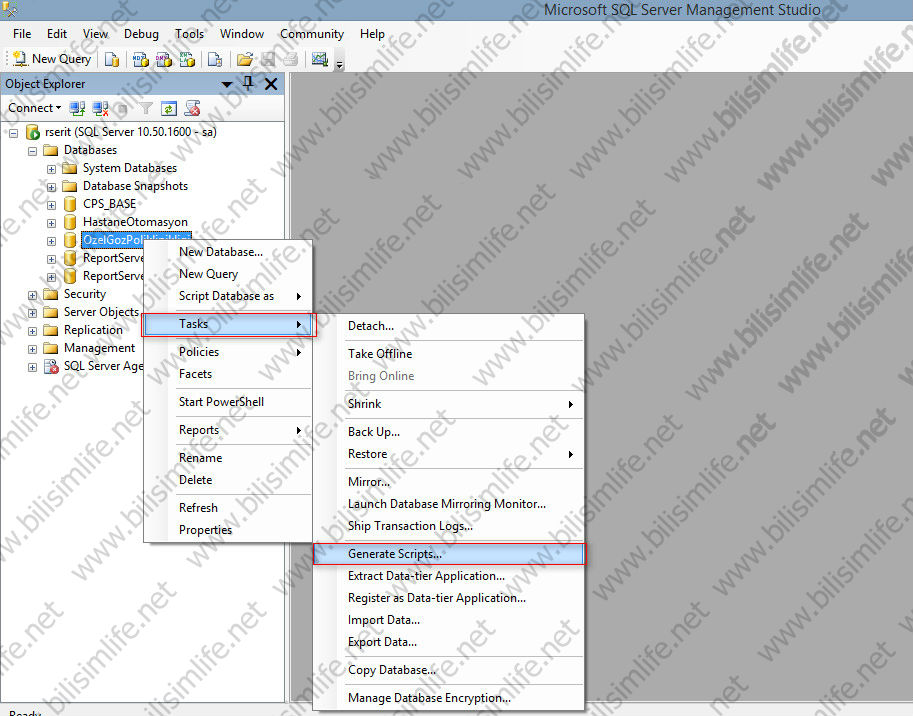Select Copy Database... in the Tasks submenu
The width and height of the screenshot is (913, 716).
tap(448, 671)
